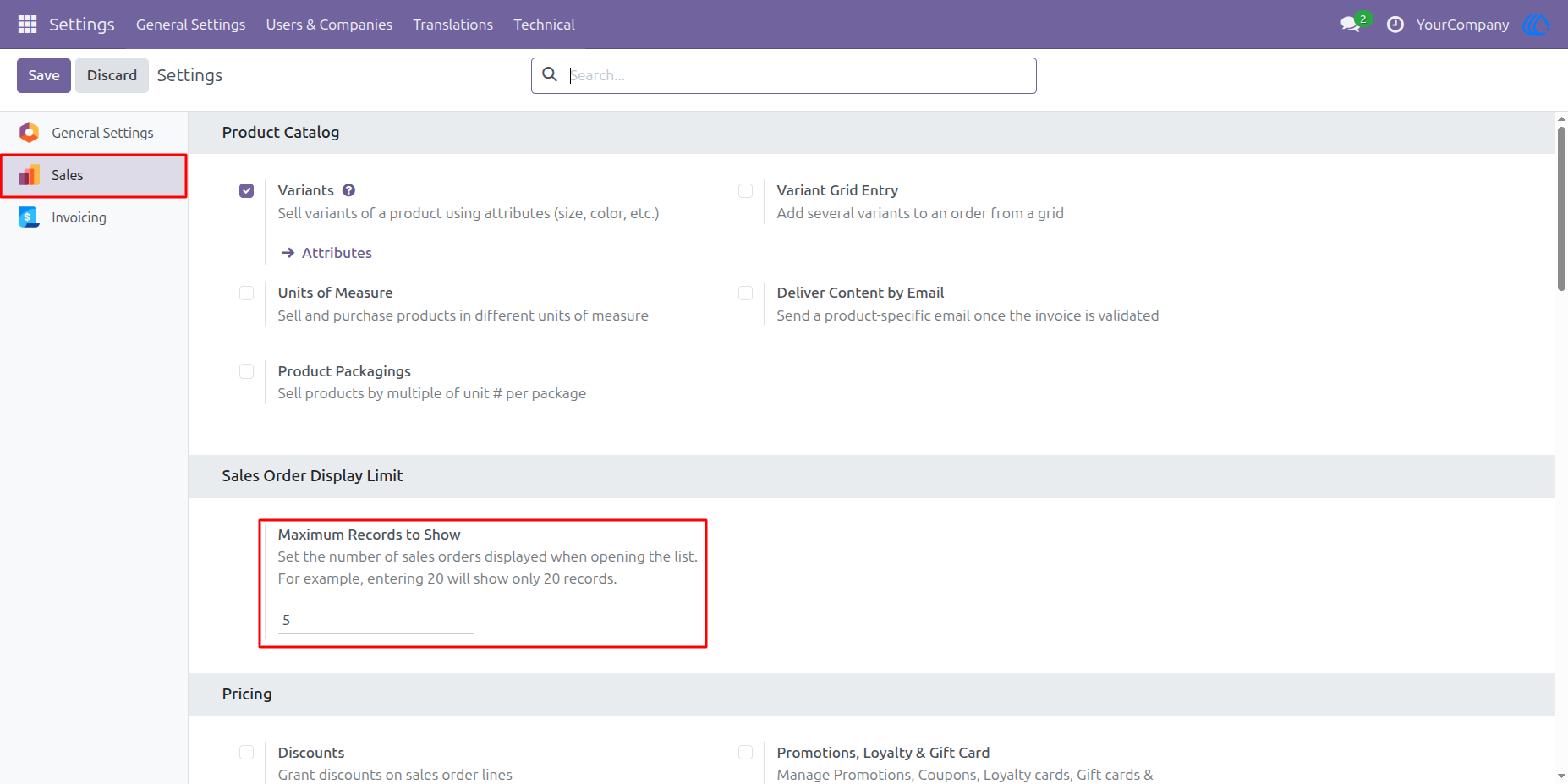Screen dimensions: 1568x784
Task: Open the Technical menu
Action: tap(544, 25)
